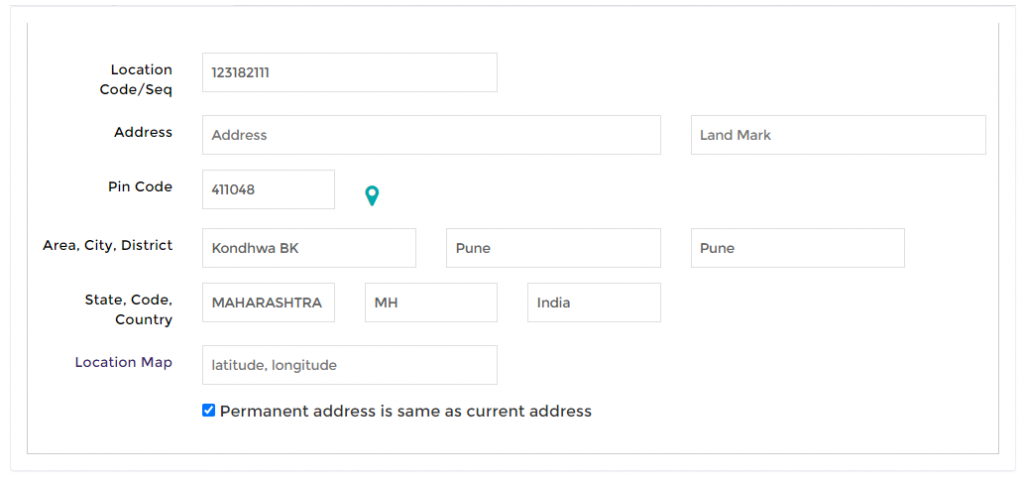Click the Pin Code label text
This screenshot has height=482, width=1024.
140,187
